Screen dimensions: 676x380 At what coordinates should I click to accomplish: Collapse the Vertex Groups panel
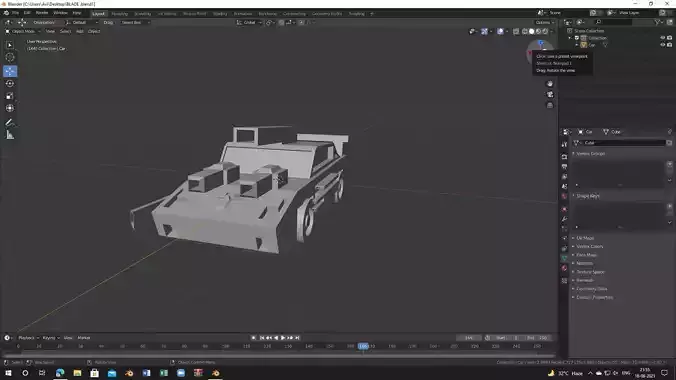pyautogui.click(x=591, y=154)
